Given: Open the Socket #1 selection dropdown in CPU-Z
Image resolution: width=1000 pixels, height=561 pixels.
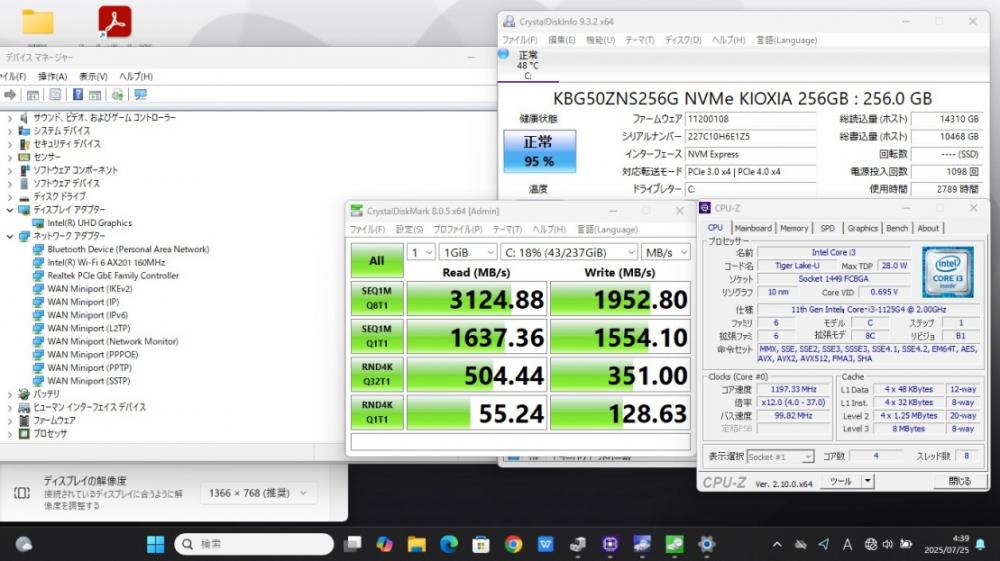Looking at the screenshot, I should pyautogui.click(x=780, y=456).
